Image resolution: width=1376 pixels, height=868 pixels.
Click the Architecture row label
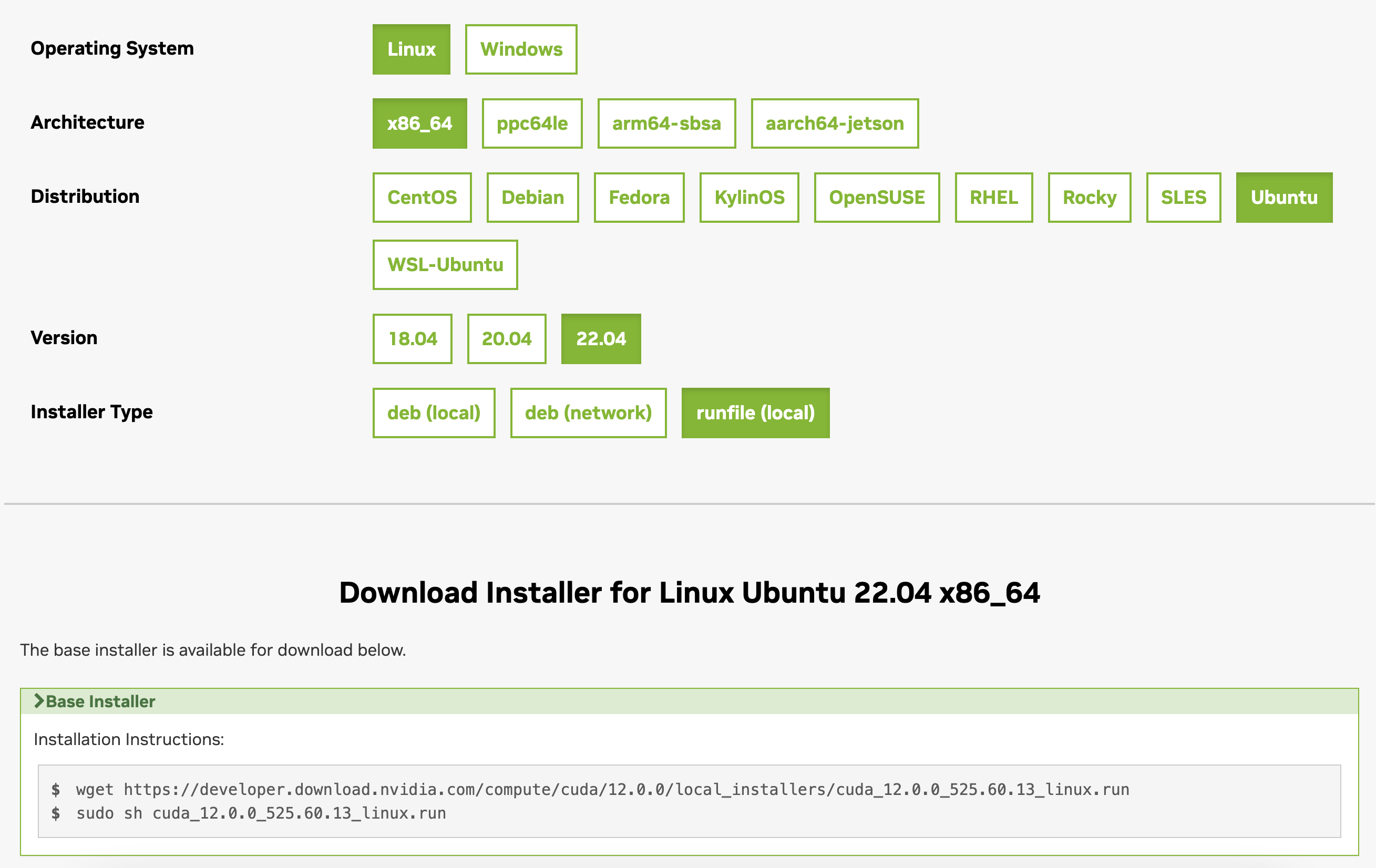click(87, 122)
